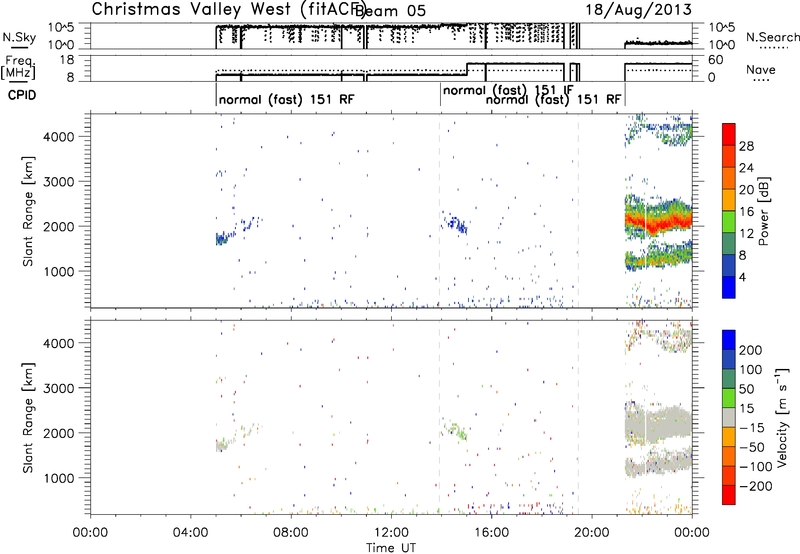Image resolution: width=800 pixels, height=554 pixels.
Task: Click the "Slant Range [km]" label of velocity panel
Action: (28, 417)
